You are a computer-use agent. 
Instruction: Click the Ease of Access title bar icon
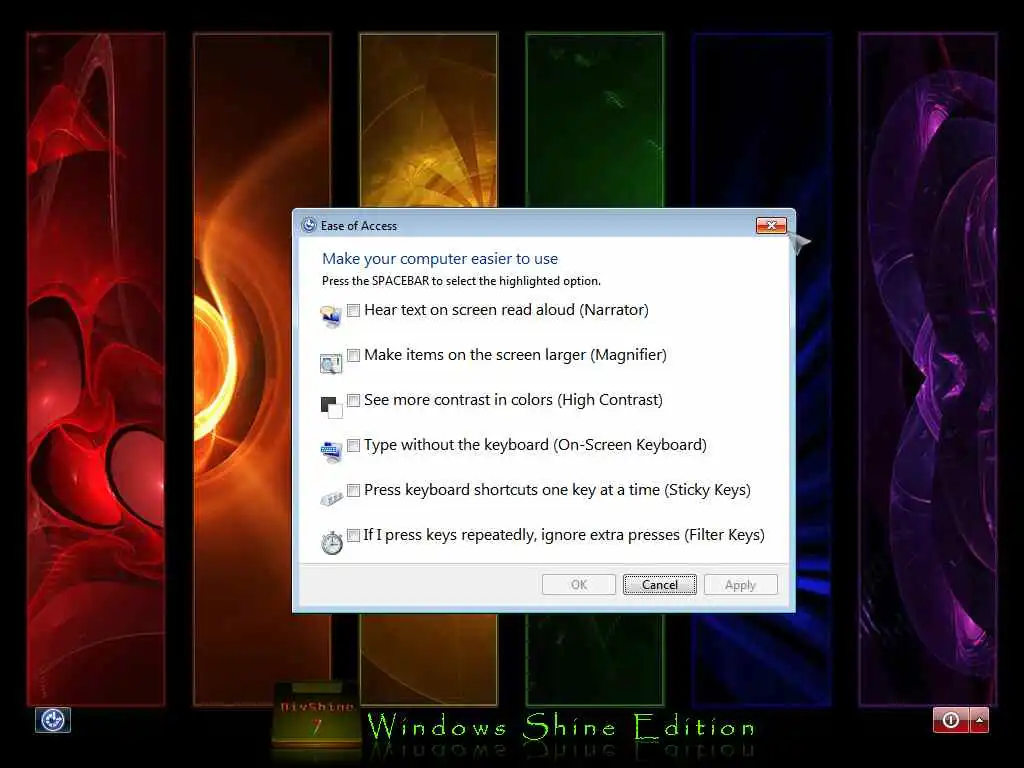point(309,225)
